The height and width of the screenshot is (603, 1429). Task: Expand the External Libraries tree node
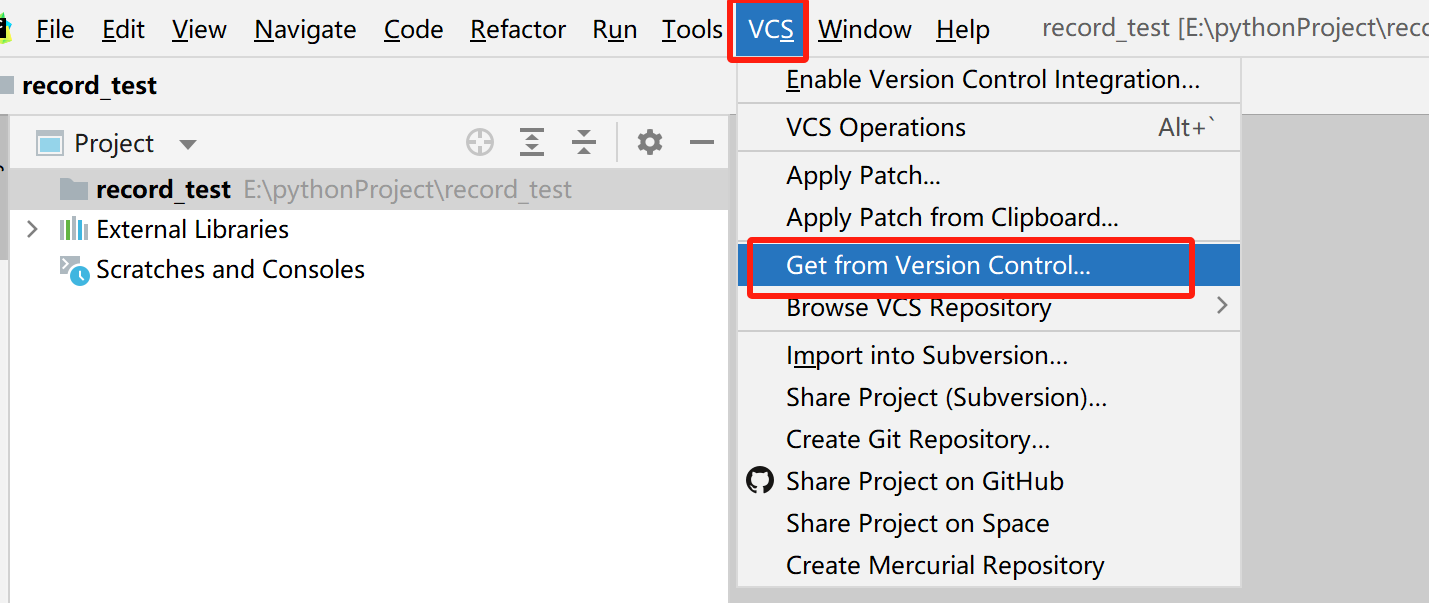pos(32,229)
